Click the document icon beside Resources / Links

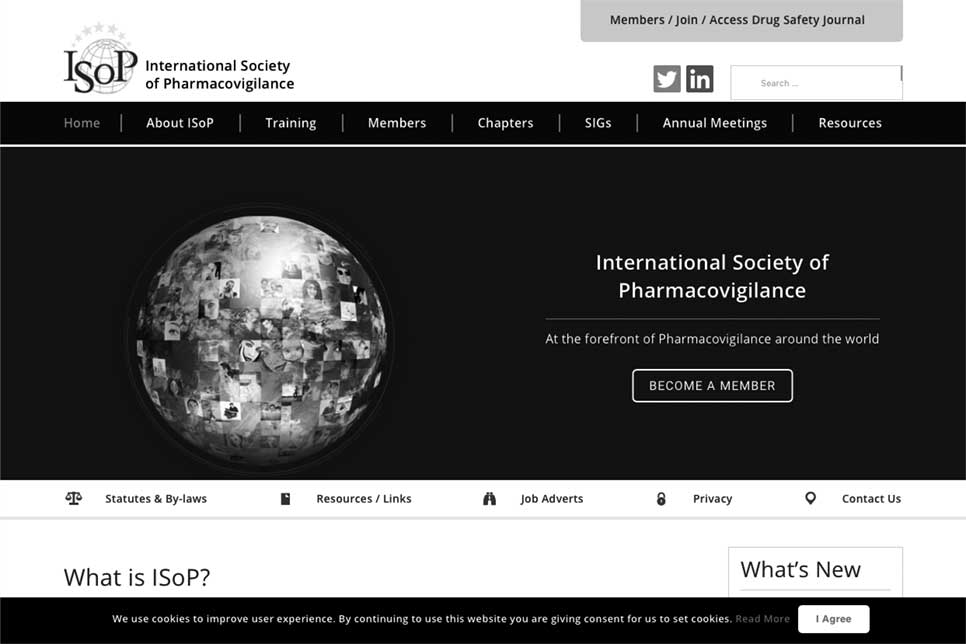click(x=285, y=499)
